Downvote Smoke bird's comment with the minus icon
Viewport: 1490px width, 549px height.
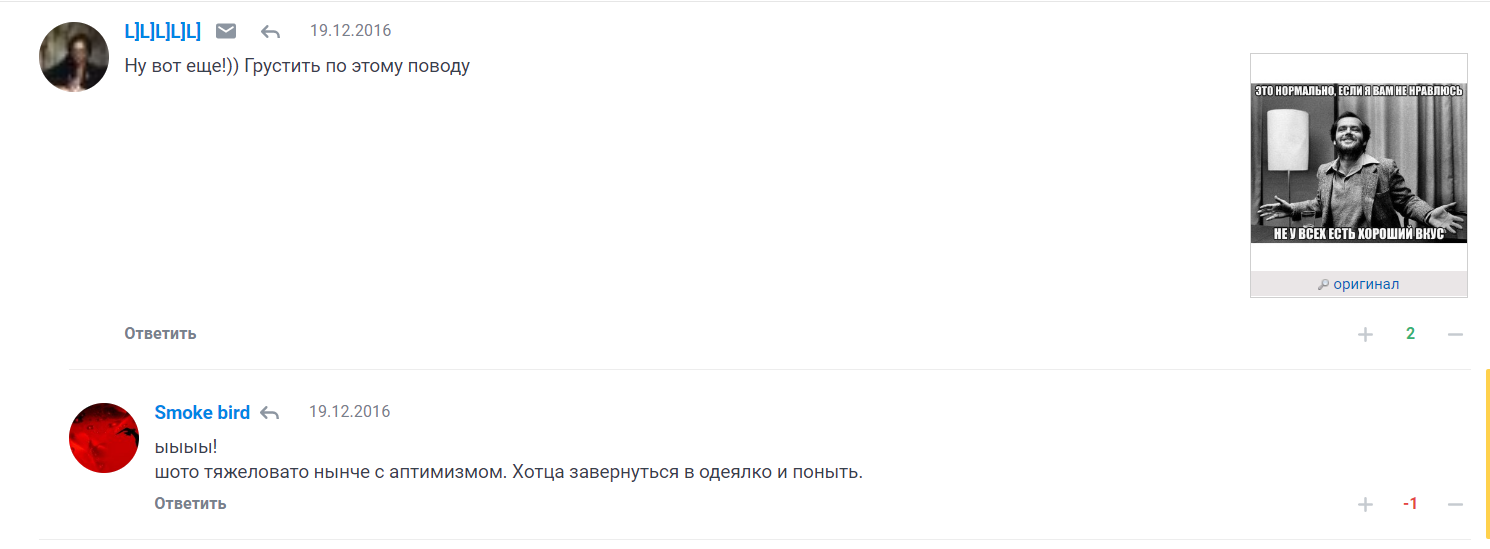coord(1455,504)
